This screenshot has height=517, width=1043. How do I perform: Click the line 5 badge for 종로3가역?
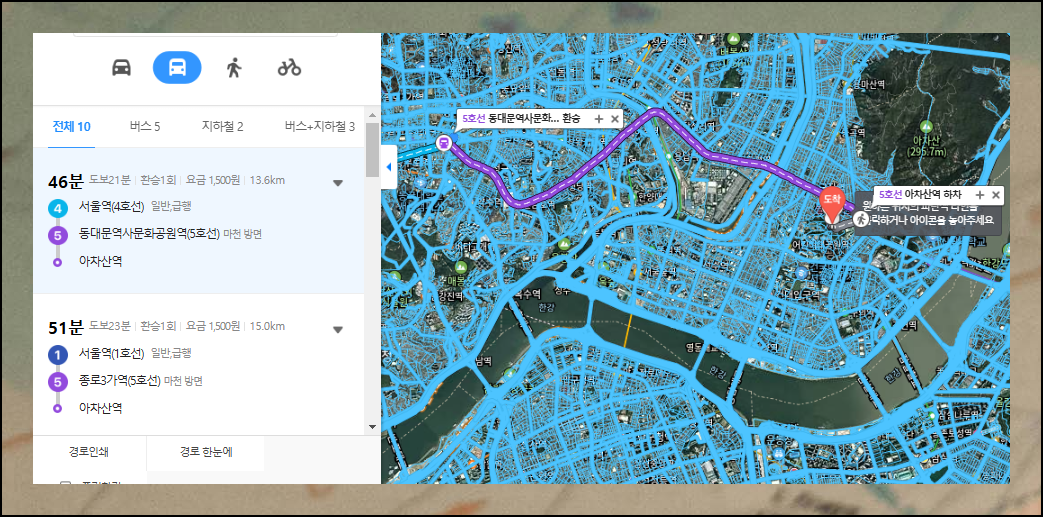[58, 382]
